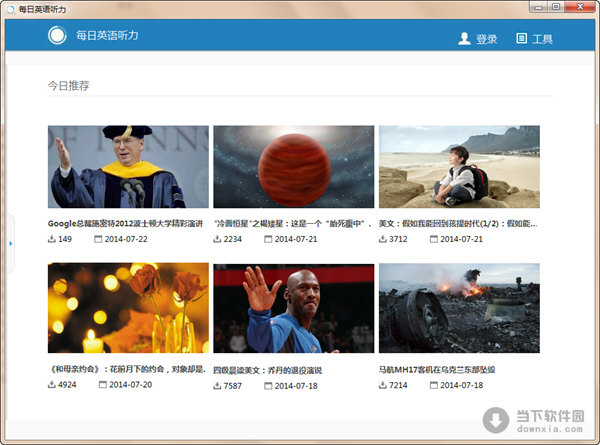Open title 《和母亲约会》 article
This screenshot has width=600, height=445.
click(x=128, y=369)
